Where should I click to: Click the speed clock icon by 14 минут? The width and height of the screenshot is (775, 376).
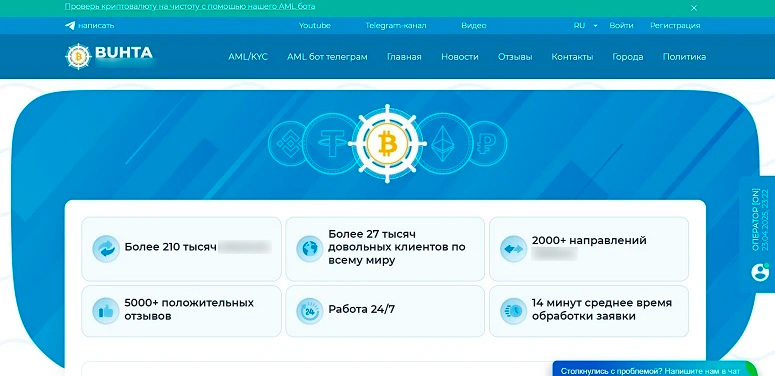(513, 311)
